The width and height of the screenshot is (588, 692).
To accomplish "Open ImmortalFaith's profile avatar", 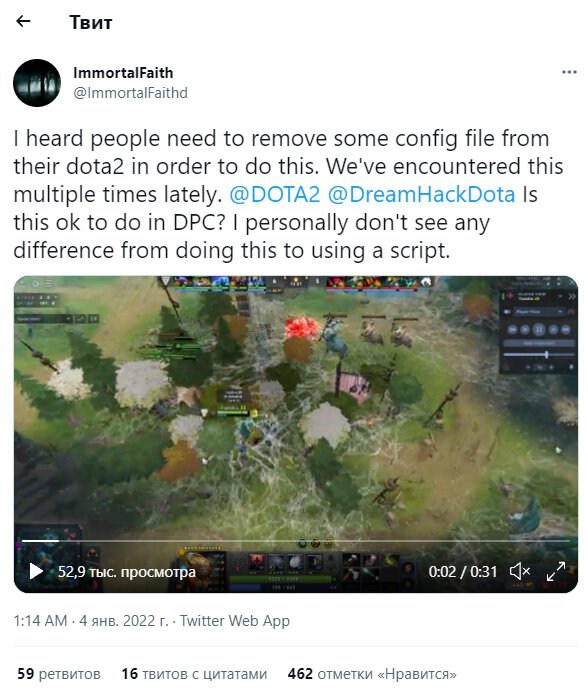I will tap(37, 83).
